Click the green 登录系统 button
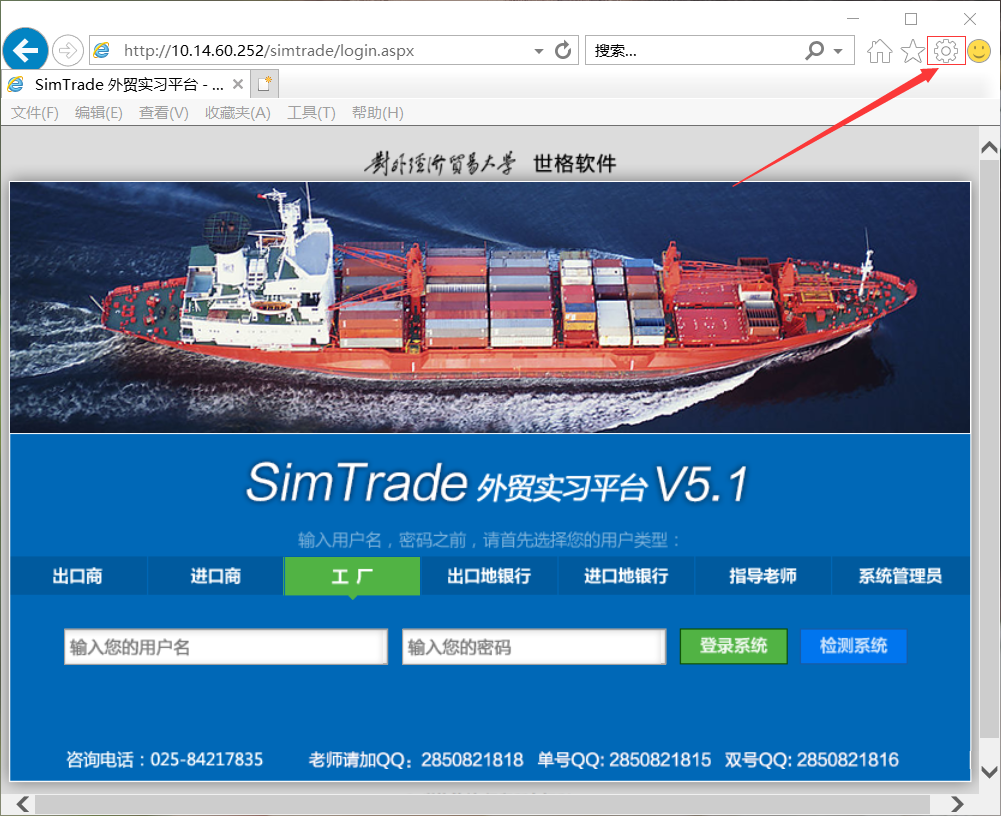1001x816 pixels. (734, 646)
